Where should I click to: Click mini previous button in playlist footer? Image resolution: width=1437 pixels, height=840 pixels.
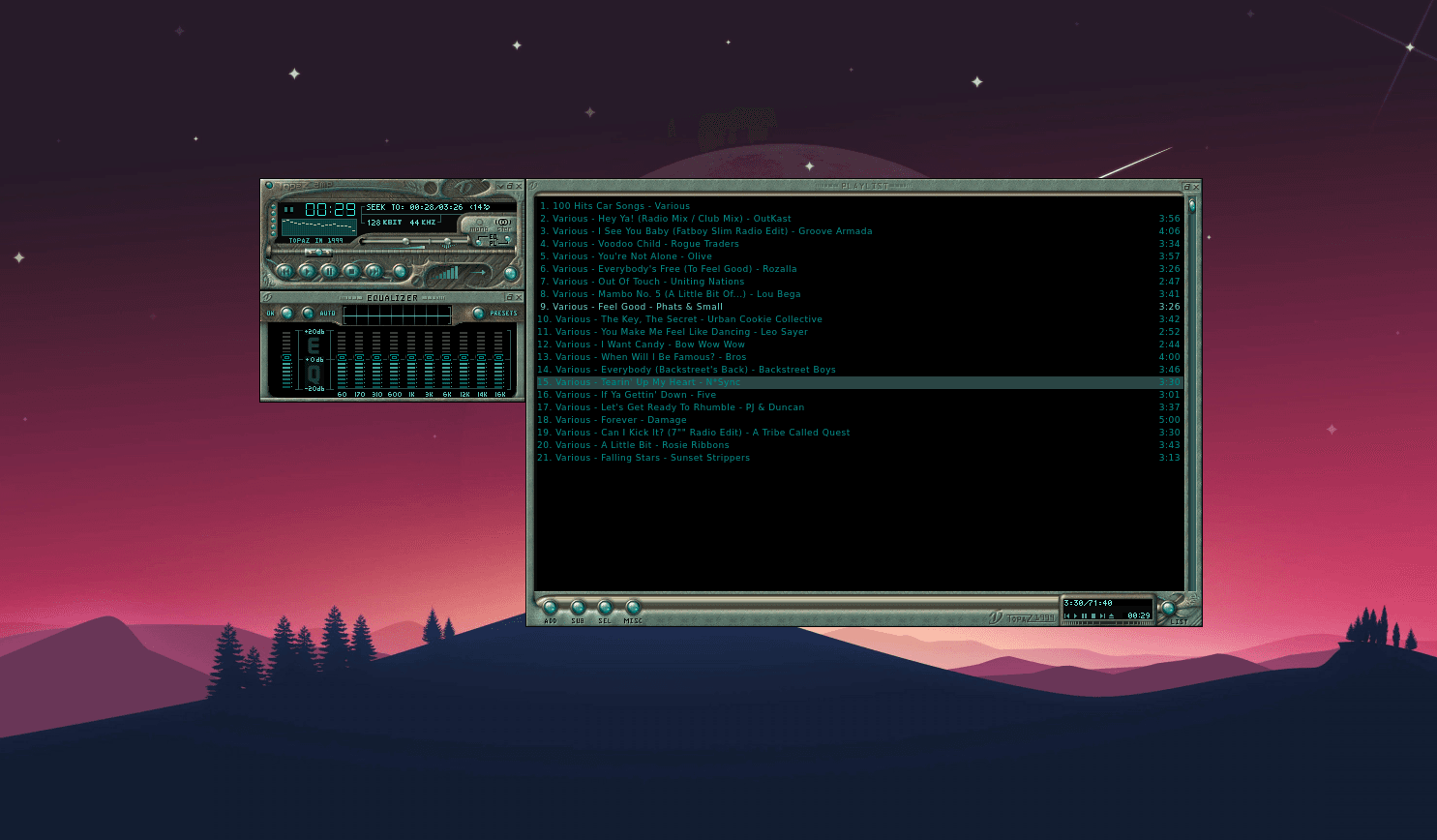tap(1066, 615)
